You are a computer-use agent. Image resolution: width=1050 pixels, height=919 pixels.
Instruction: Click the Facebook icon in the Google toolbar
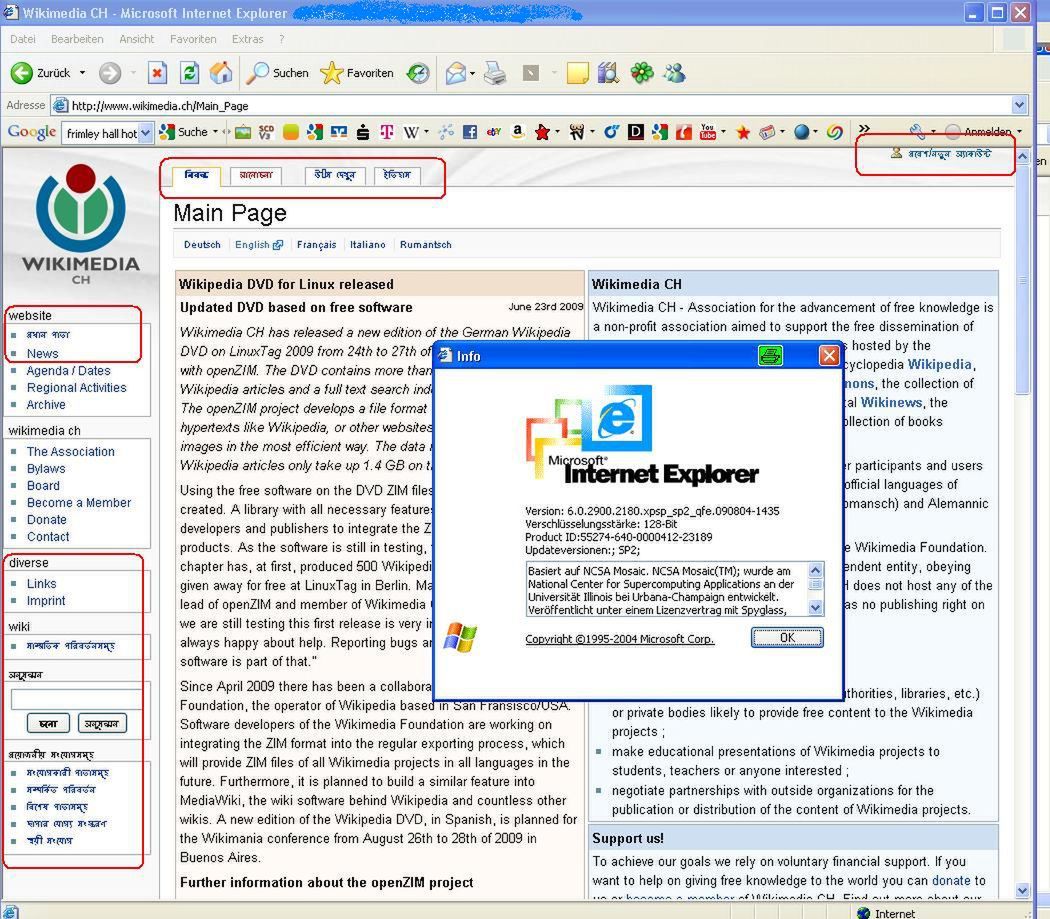469,132
